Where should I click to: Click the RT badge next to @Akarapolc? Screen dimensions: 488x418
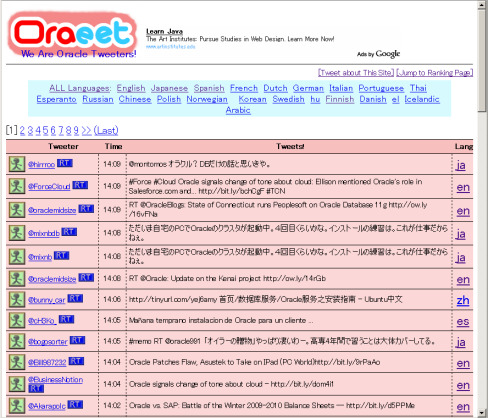(75, 405)
